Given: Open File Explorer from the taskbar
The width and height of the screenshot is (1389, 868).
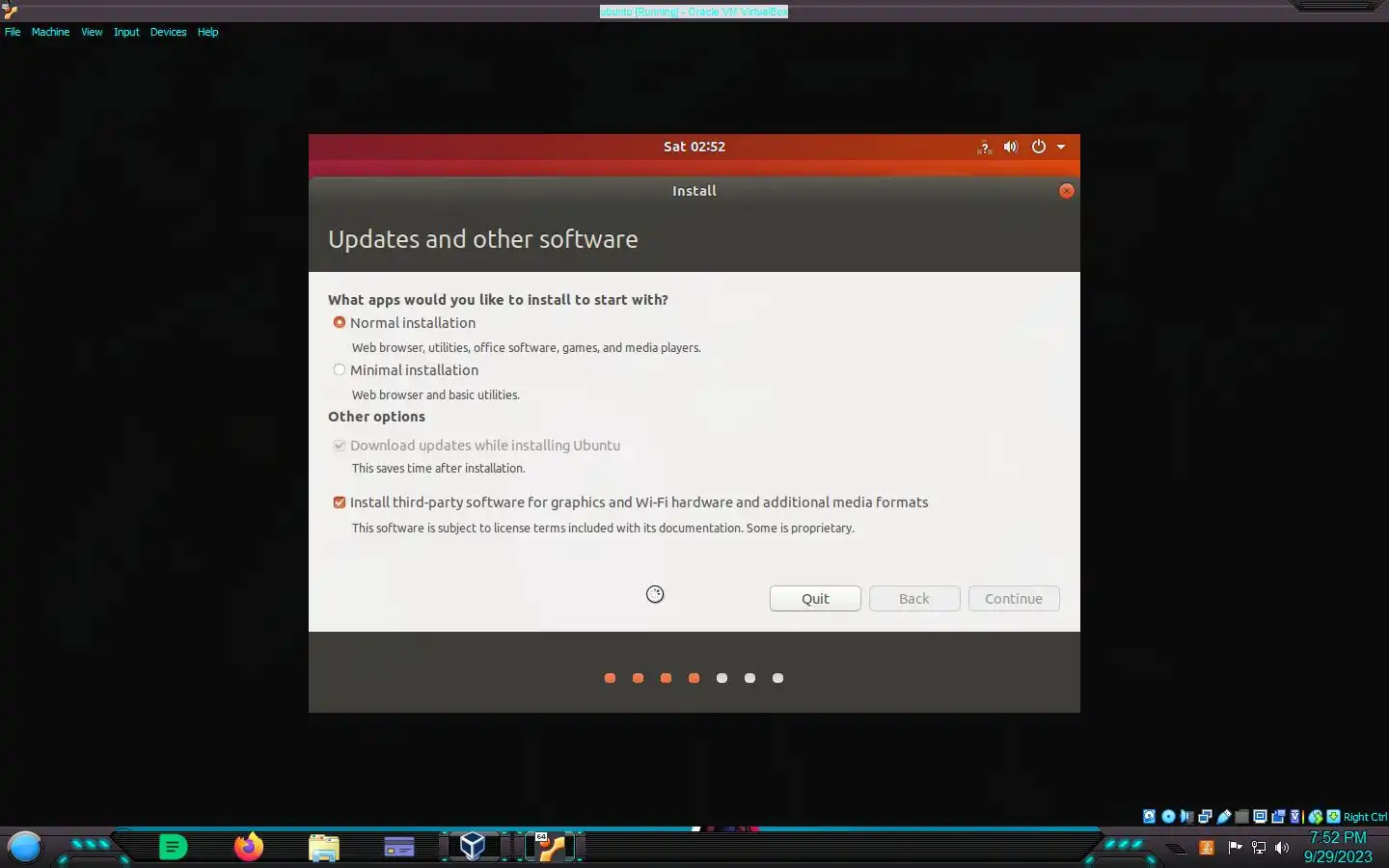Looking at the screenshot, I should [324, 848].
